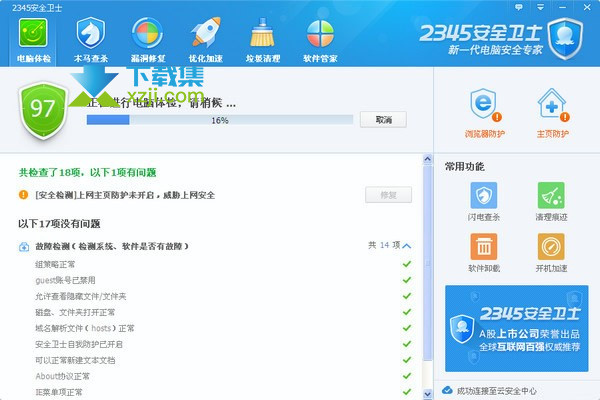600x400 pixels.
Task: Open the feedback chat bubble icon
Action: pos(518,7)
